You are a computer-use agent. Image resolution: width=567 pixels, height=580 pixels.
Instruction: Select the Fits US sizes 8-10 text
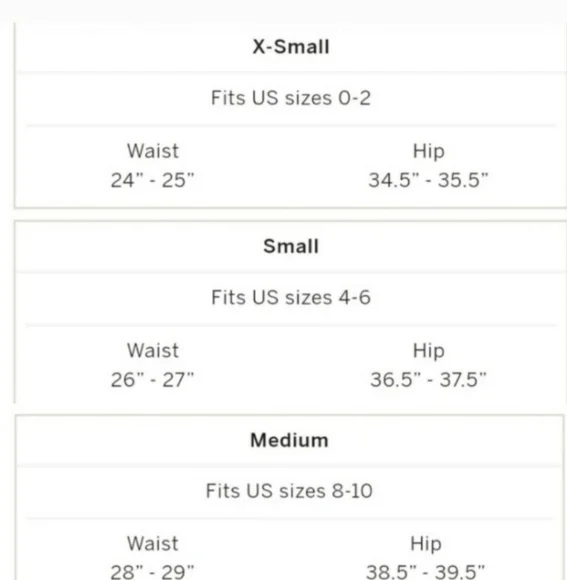click(x=289, y=491)
